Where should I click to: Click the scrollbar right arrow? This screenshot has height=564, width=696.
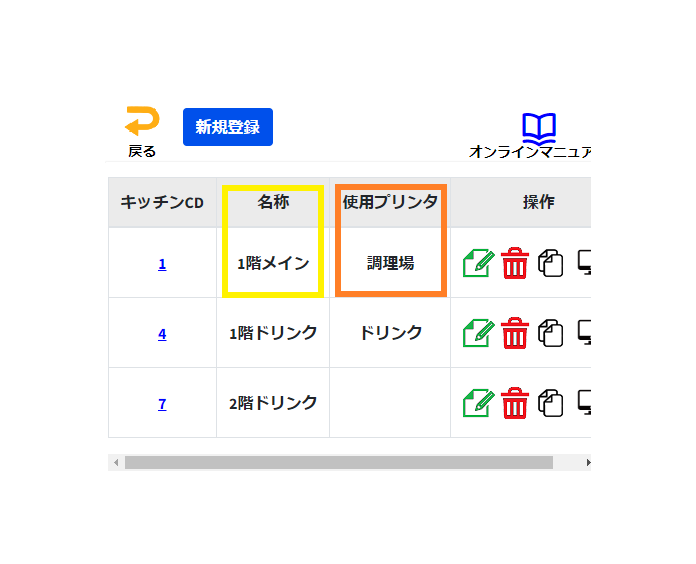coord(588,463)
